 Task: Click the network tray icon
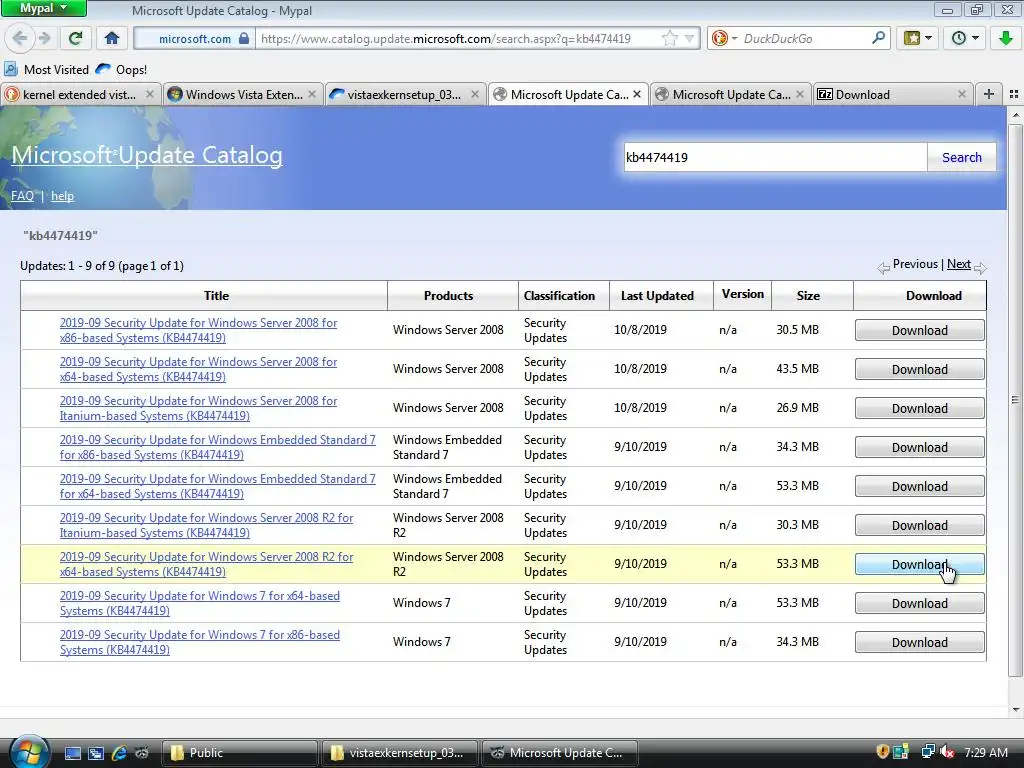point(927,752)
